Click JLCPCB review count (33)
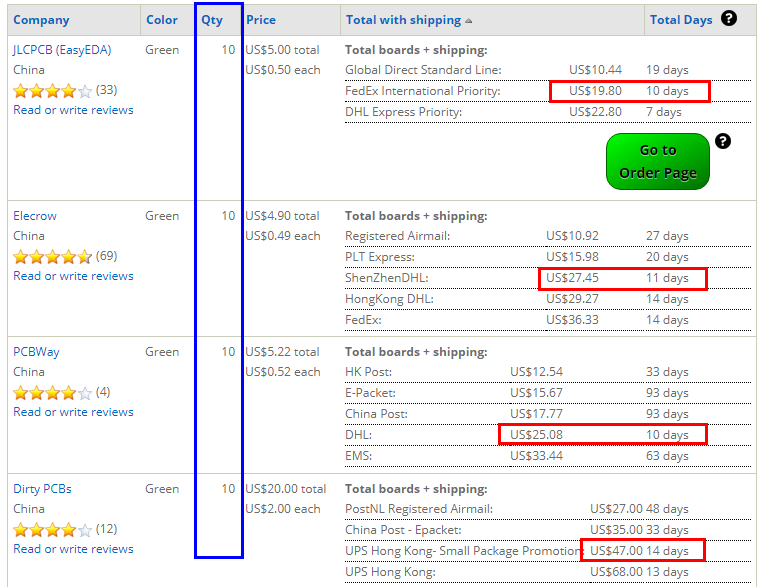 [x=106, y=90]
